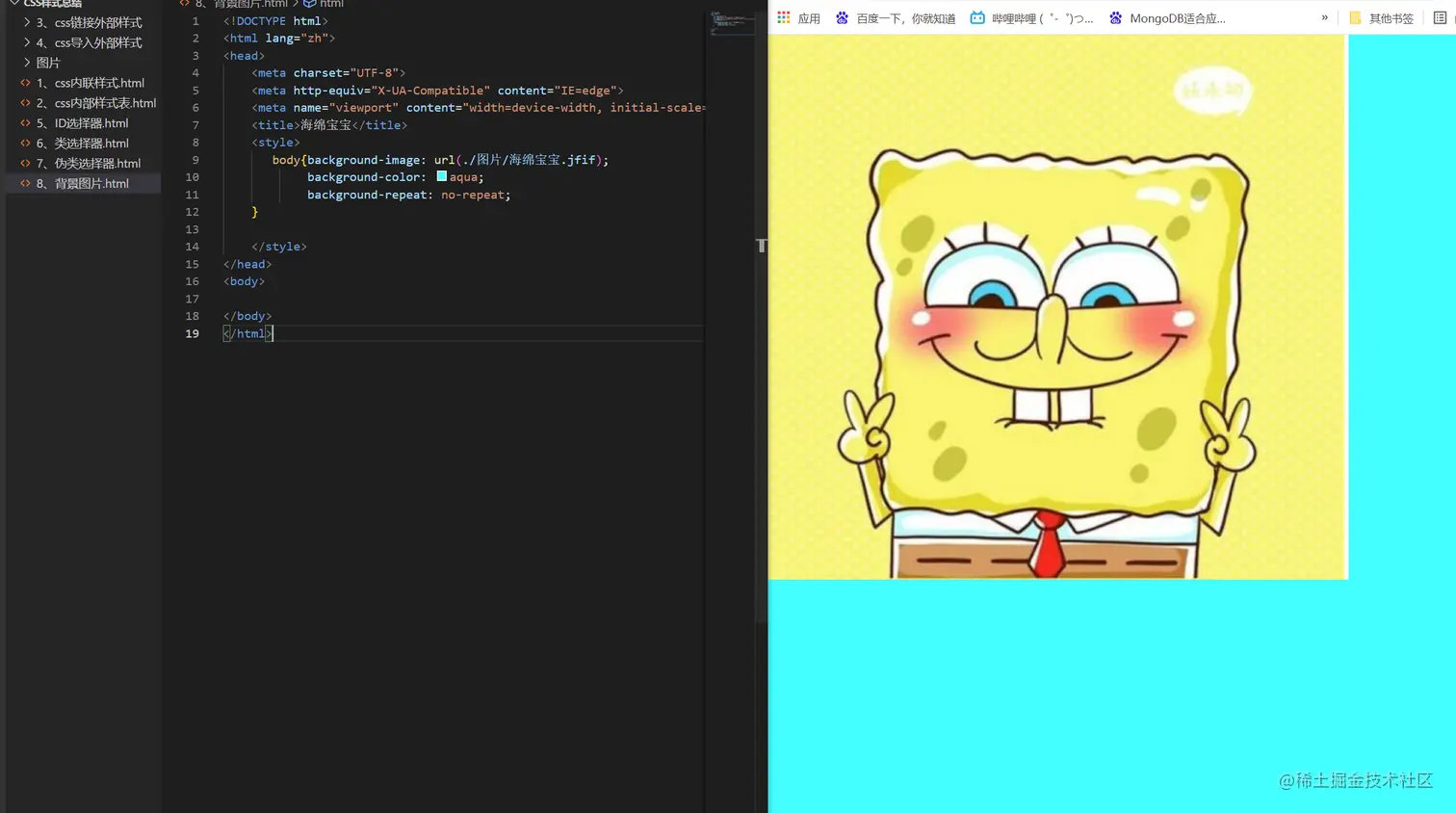The width and height of the screenshot is (1456, 813).
Task: Open the aqua color swatch picker
Action: coord(441,177)
